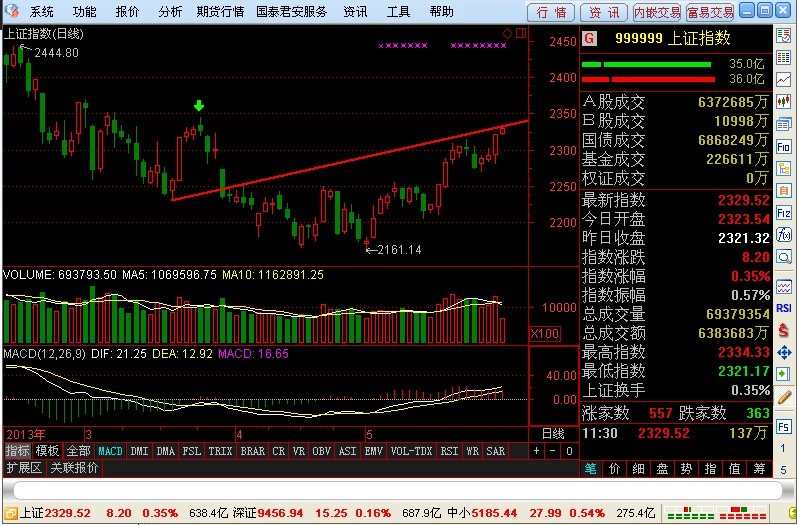Image resolution: width=797 pixels, height=525 pixels.
Task: Click the F12 sidebar icon
Action: click(x=783, y=212)
